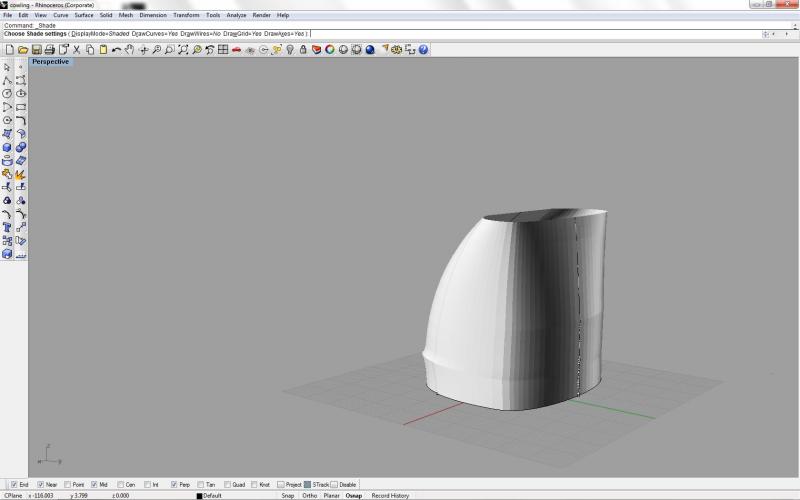Select the pointer tool in the left toolbar
The image size is (800, 500).
point(7,67)
